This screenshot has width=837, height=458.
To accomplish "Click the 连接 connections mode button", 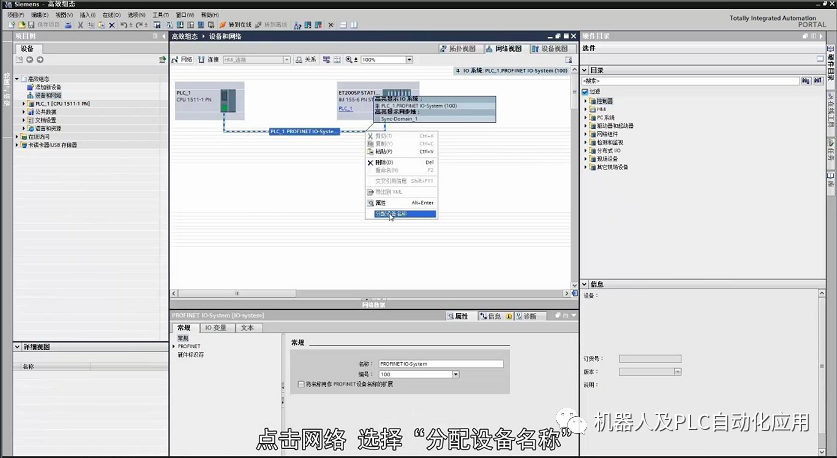I will (x=209, y=60).
